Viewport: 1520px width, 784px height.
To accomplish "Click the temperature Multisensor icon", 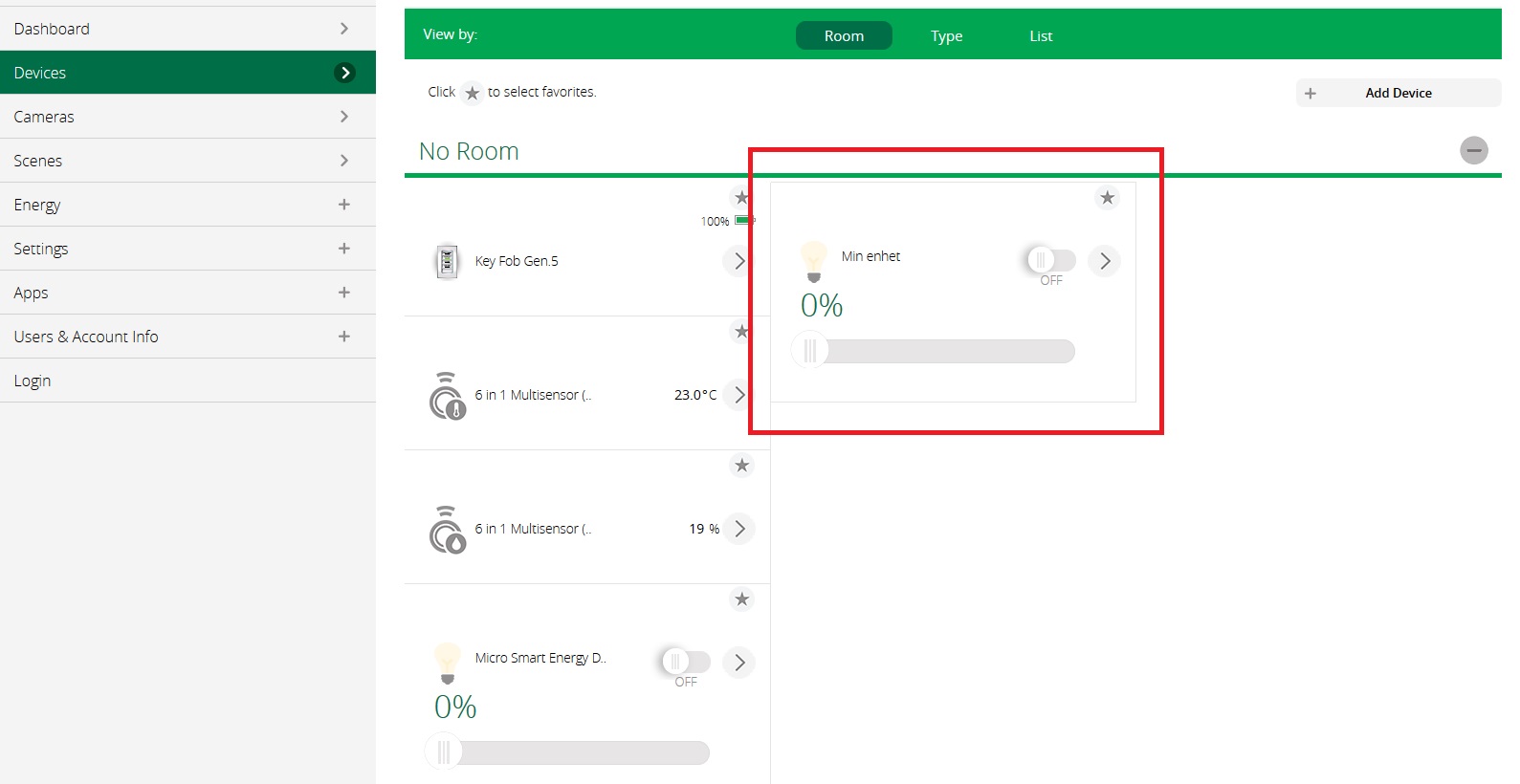I will pyautogui.click(x=447, y=396).
